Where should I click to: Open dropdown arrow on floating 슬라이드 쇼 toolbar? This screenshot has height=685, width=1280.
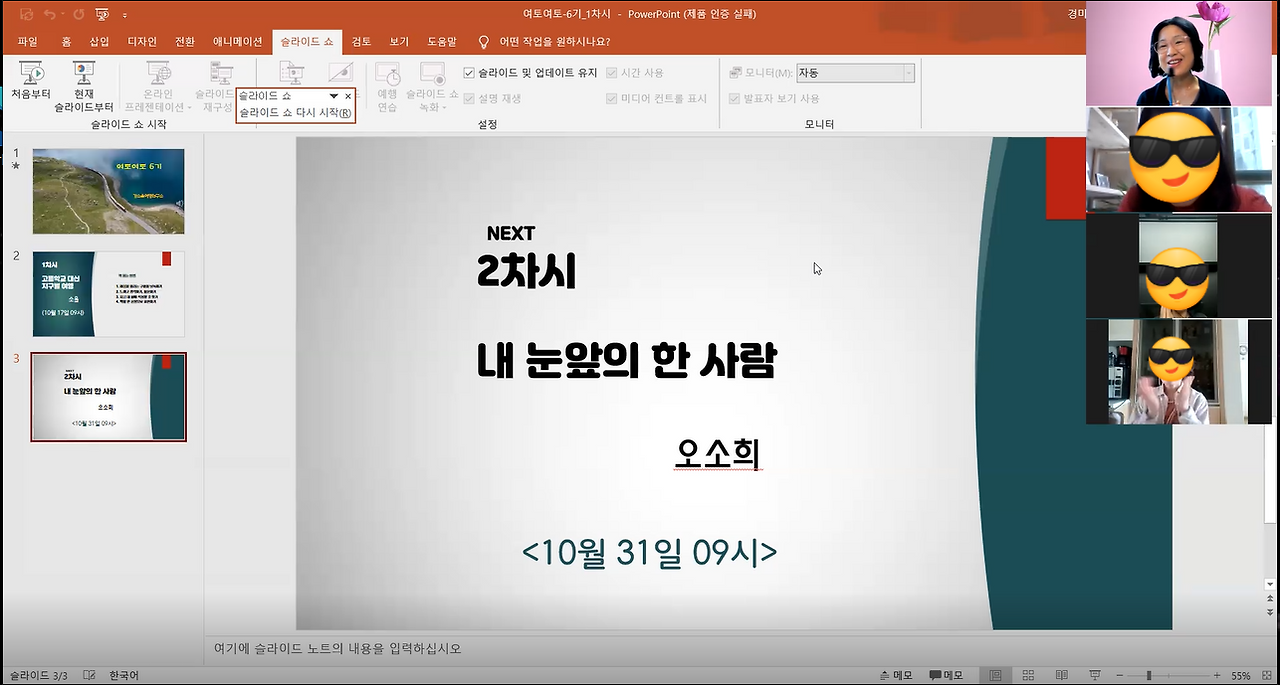(333, 95)
